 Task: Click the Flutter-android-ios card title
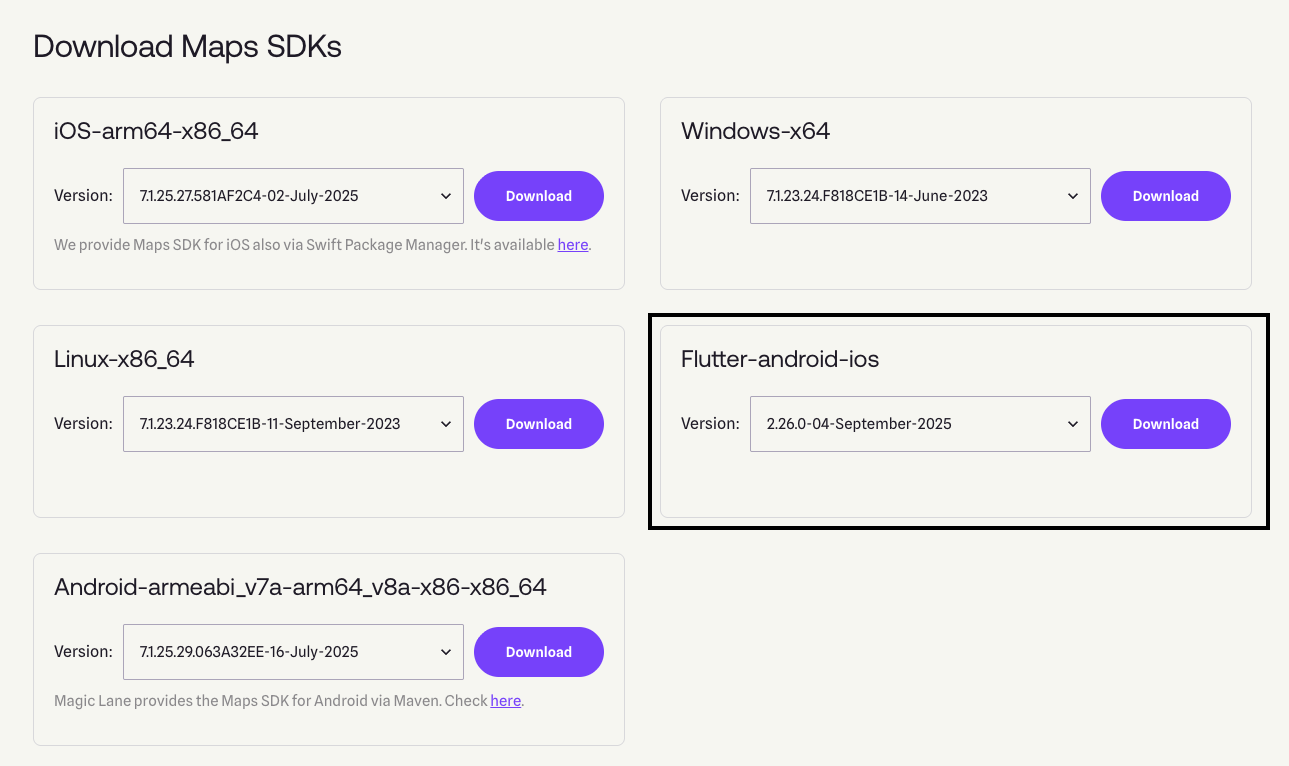pyautogui.click(x=780, y=359)
